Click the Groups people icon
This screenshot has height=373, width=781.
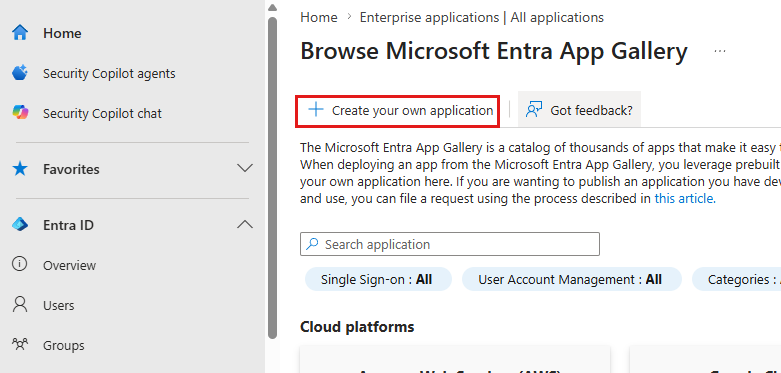(x=20, y=345)
